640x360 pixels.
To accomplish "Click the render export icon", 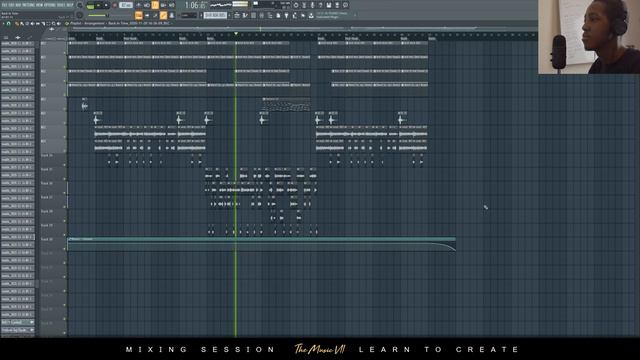I will coord(337,5).
